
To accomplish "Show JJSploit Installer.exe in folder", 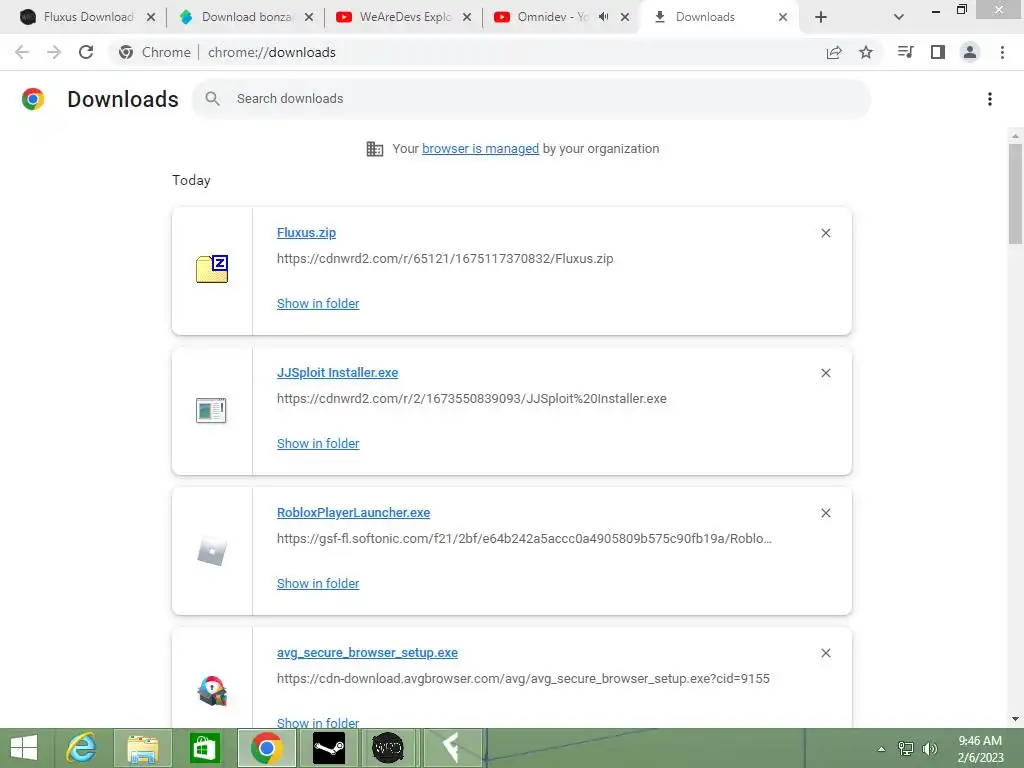I will 318,443.
